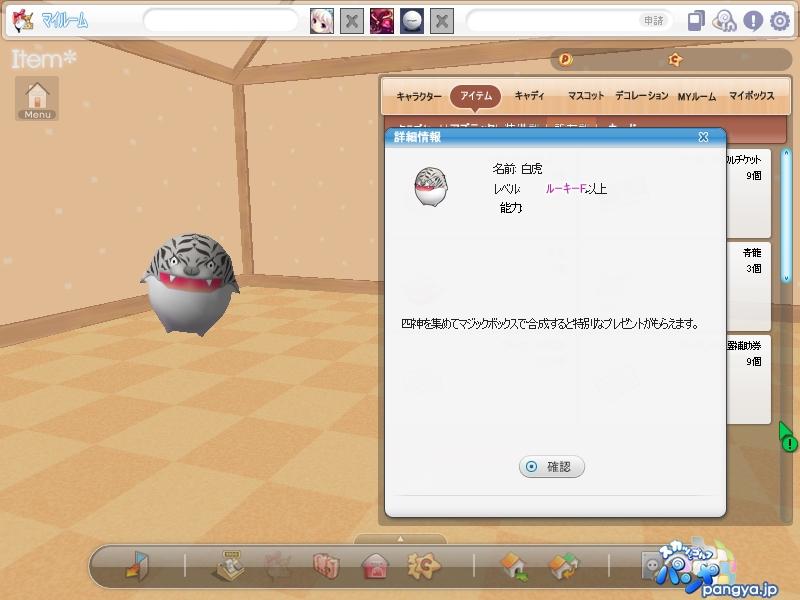Click the item list scrollbar up arrow
The height and width of the screenshot is (600, 800).
coord(786,153)
